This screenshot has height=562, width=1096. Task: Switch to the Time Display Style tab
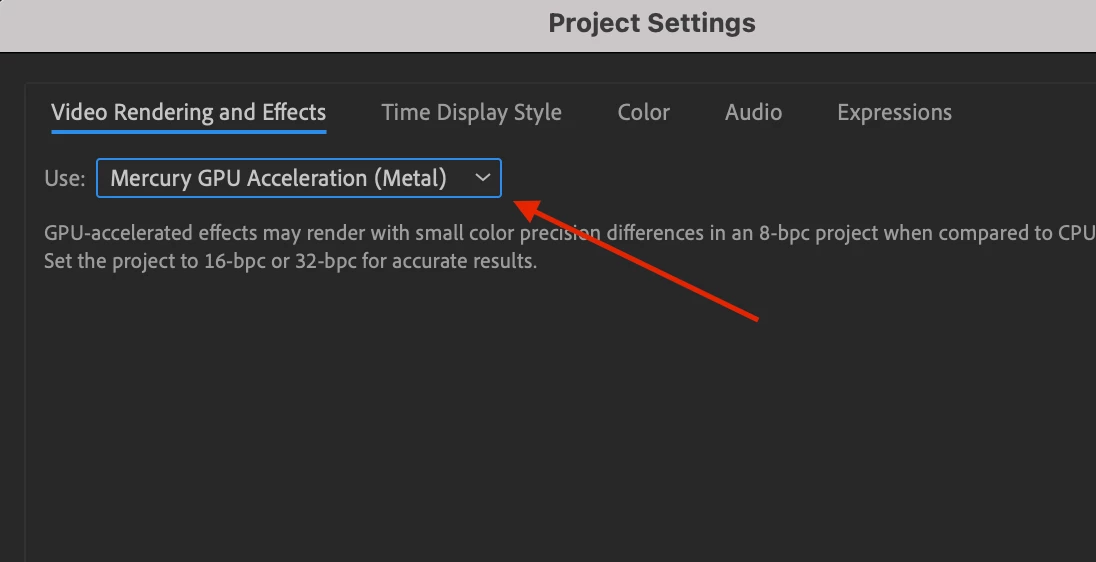tap(471, 112)
